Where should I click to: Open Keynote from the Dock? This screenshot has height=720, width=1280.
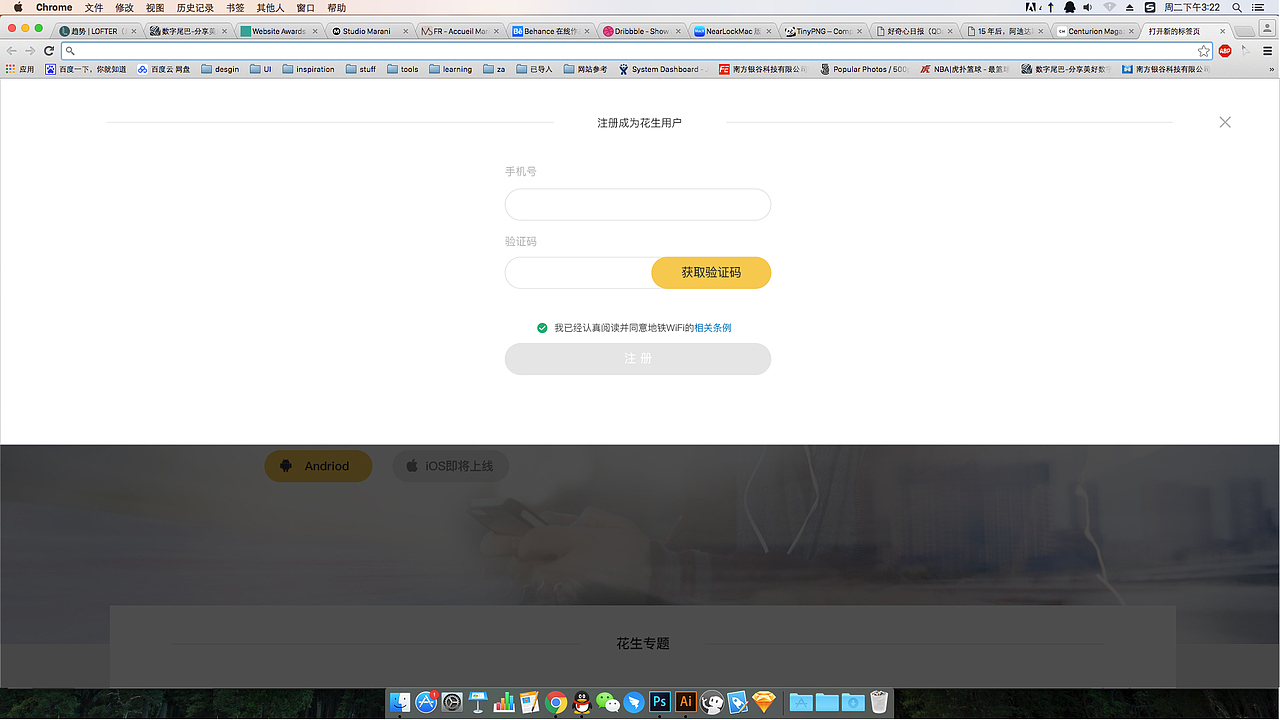[478, 702]
